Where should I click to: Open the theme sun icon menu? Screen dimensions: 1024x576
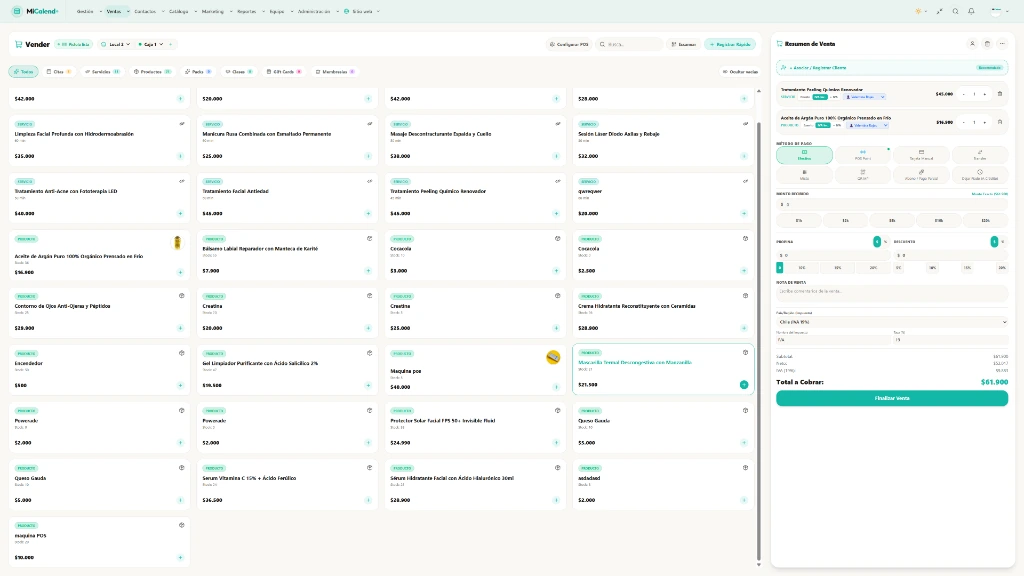click(921, 11)
